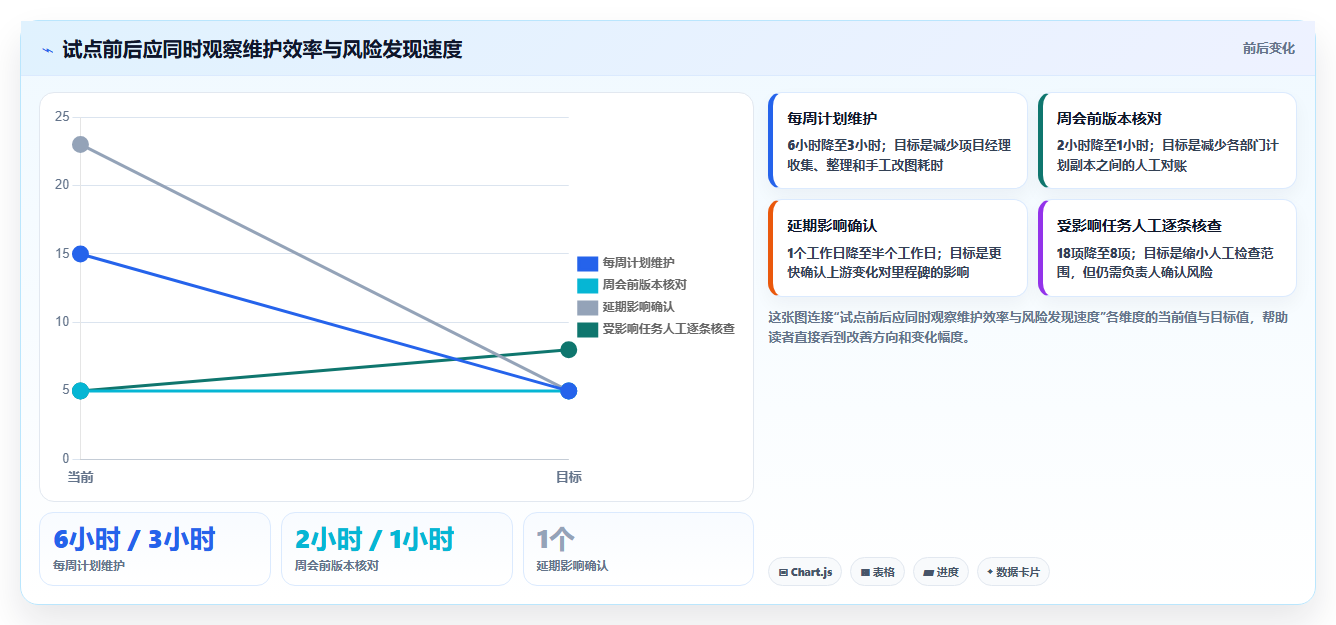The image size is (1336, 625).
Task: Open the 周会前版本核对 info card
Action: coord(1167,141)
